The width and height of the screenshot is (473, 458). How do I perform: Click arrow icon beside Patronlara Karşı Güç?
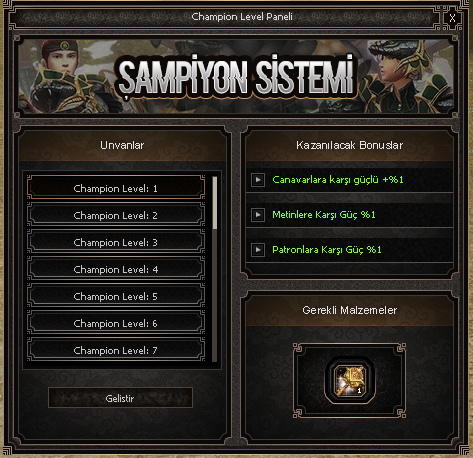click(258, 250)
